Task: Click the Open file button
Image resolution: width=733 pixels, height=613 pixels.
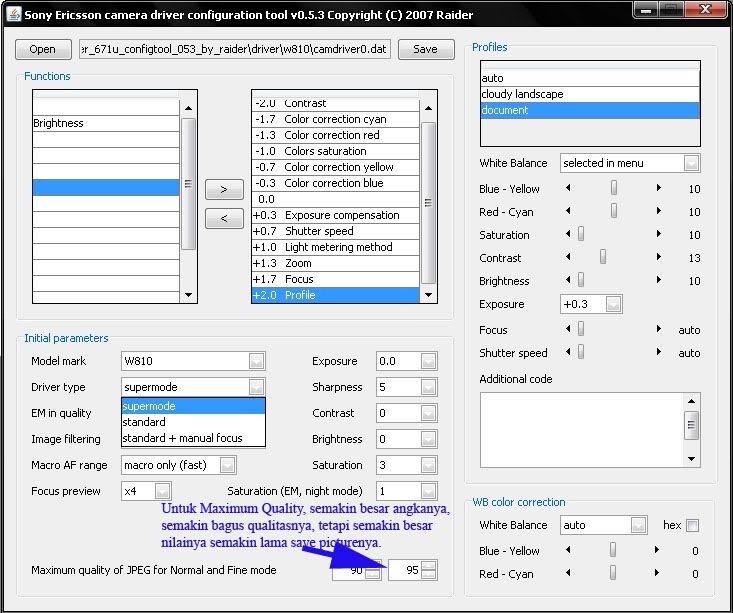Action: point(43,49)
